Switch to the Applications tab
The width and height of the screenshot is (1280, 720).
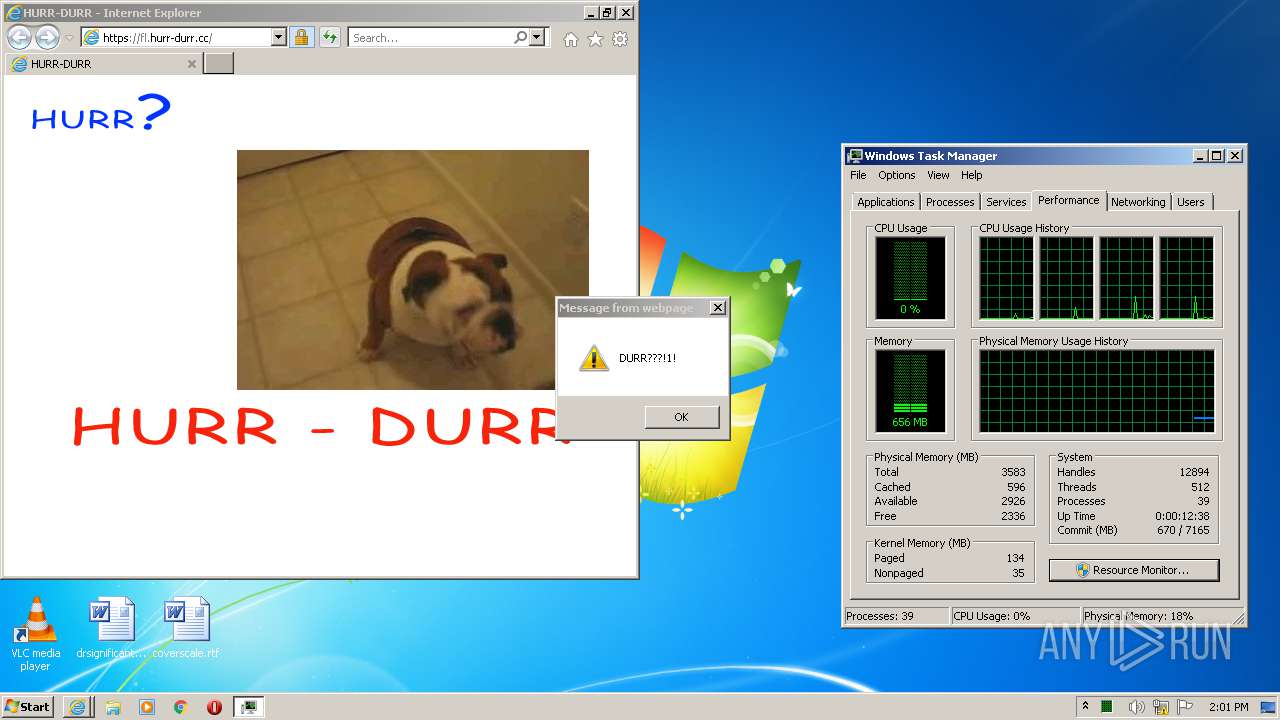[885, 202]
